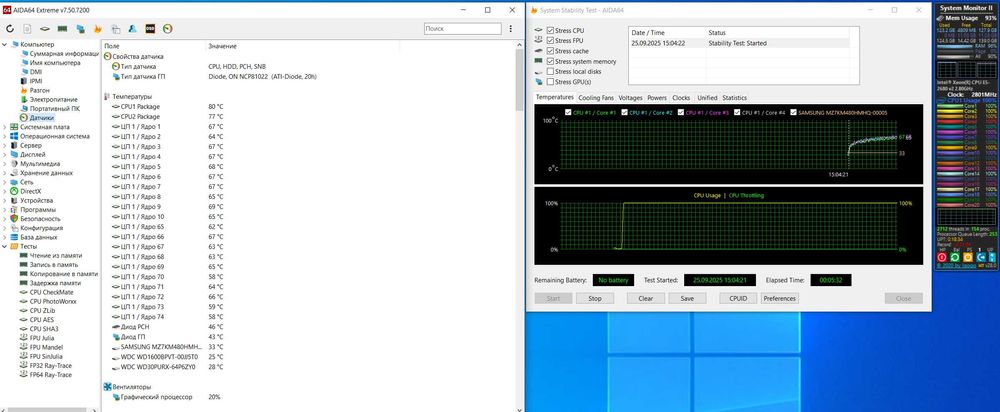Select CPU PhotoWorxx test in tree

coord(53,301)
